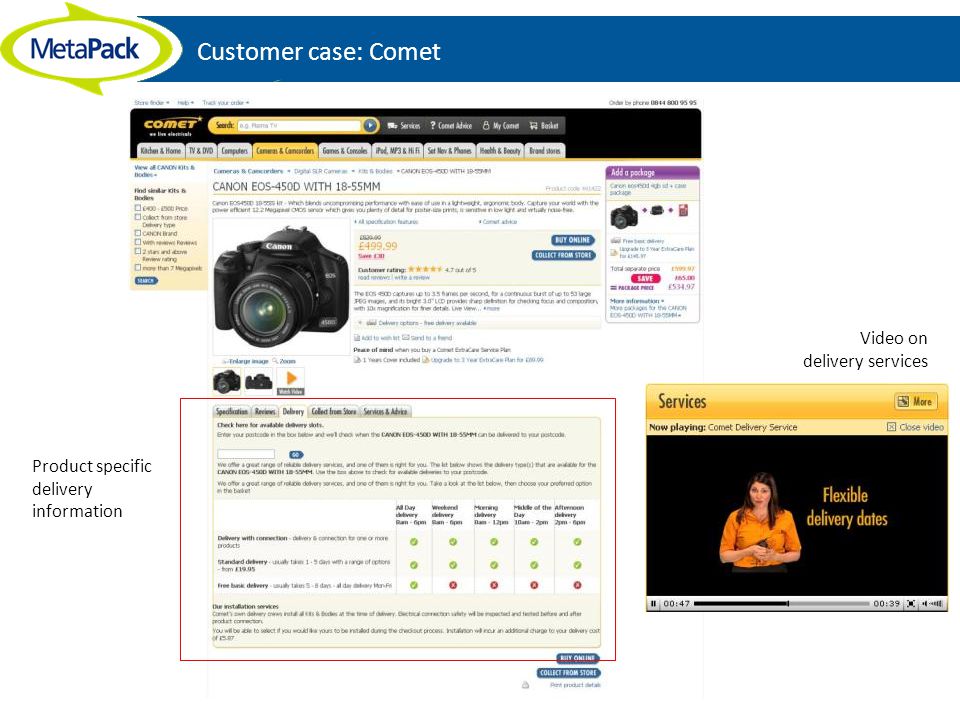Click the volume control in the video player
Viewport: 960px width, 720px height.
[x=932, y=604]
